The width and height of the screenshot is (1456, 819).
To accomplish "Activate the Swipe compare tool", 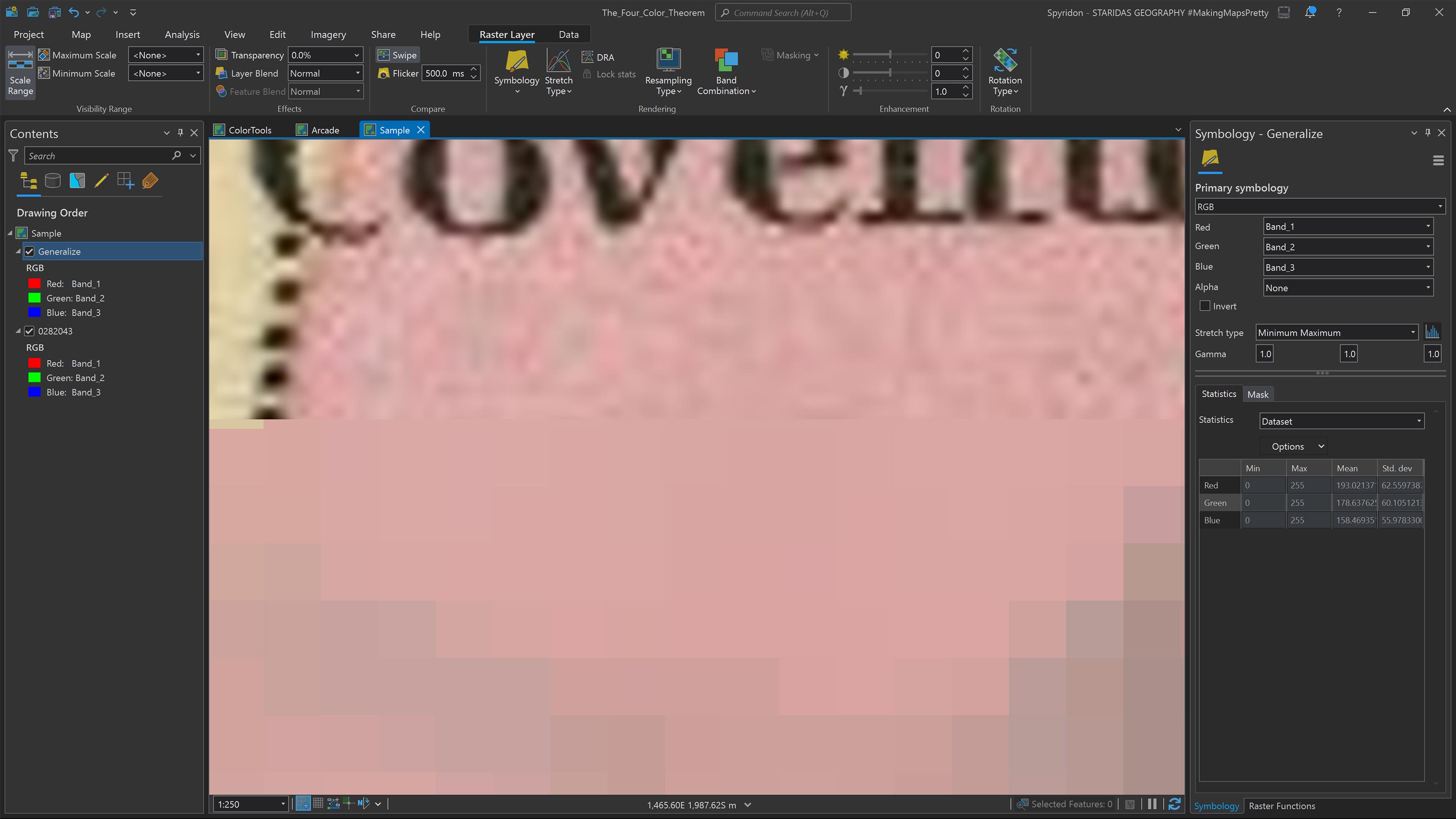I will 397,55.
